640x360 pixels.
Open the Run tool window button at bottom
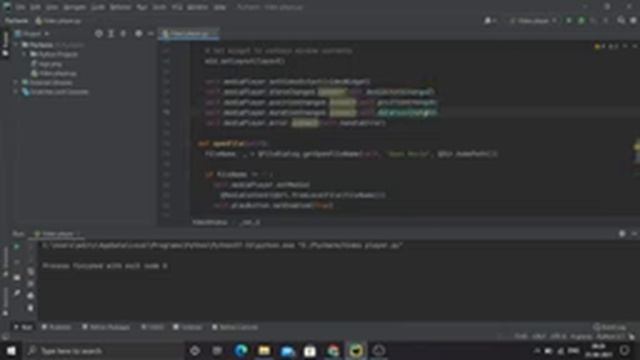point(24,327)
